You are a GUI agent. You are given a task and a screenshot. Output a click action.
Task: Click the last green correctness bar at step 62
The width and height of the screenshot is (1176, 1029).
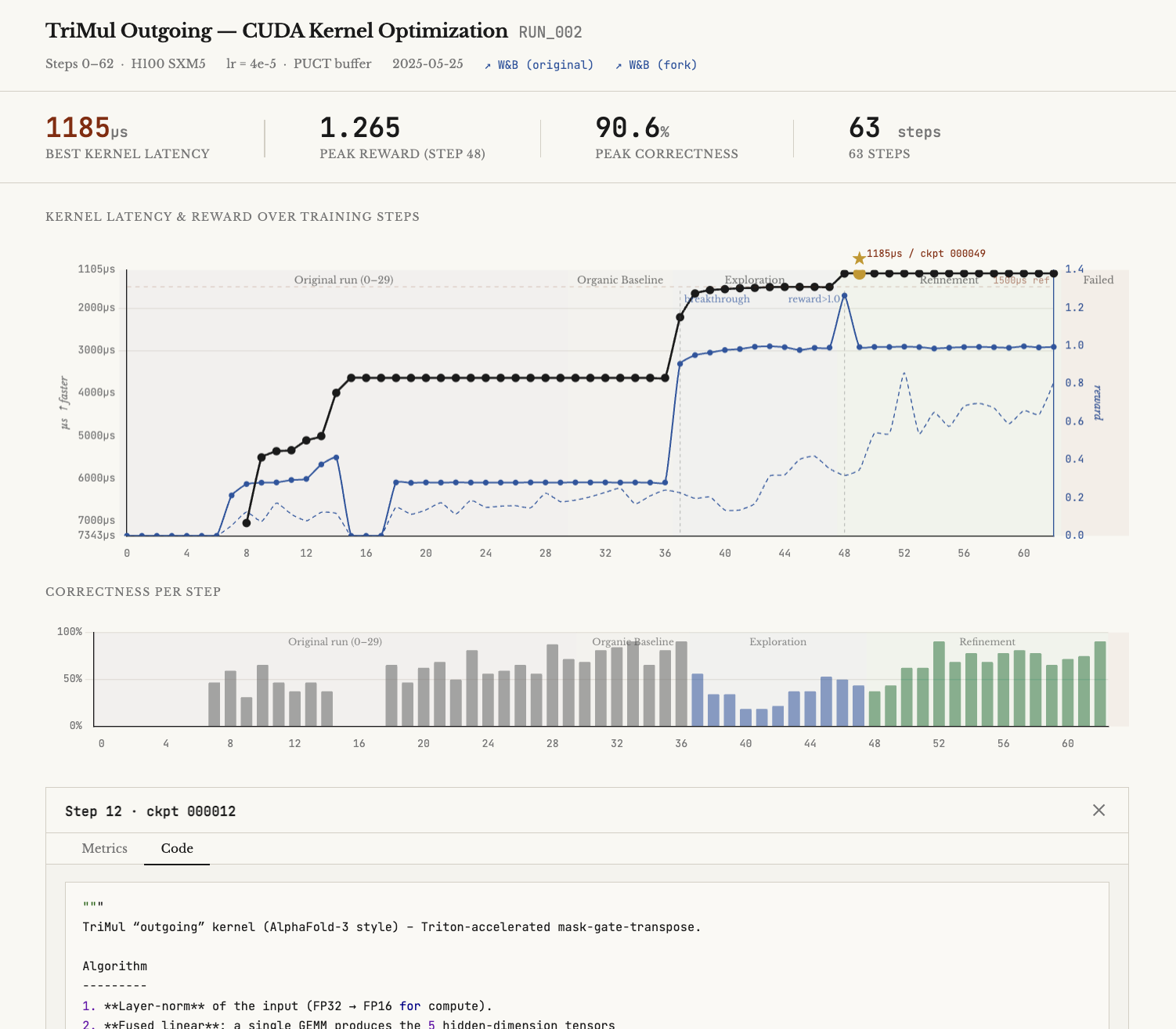tap(1100, 684)
